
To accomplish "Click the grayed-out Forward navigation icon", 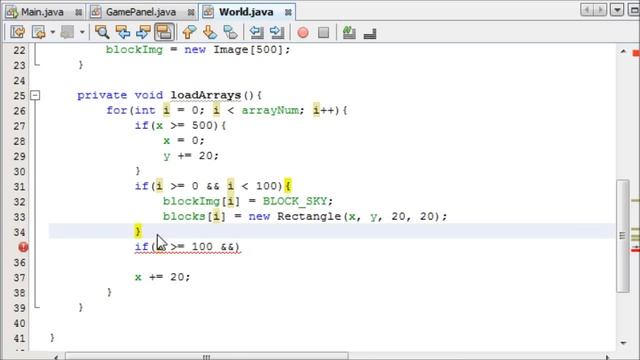I will tap(67, 32).
